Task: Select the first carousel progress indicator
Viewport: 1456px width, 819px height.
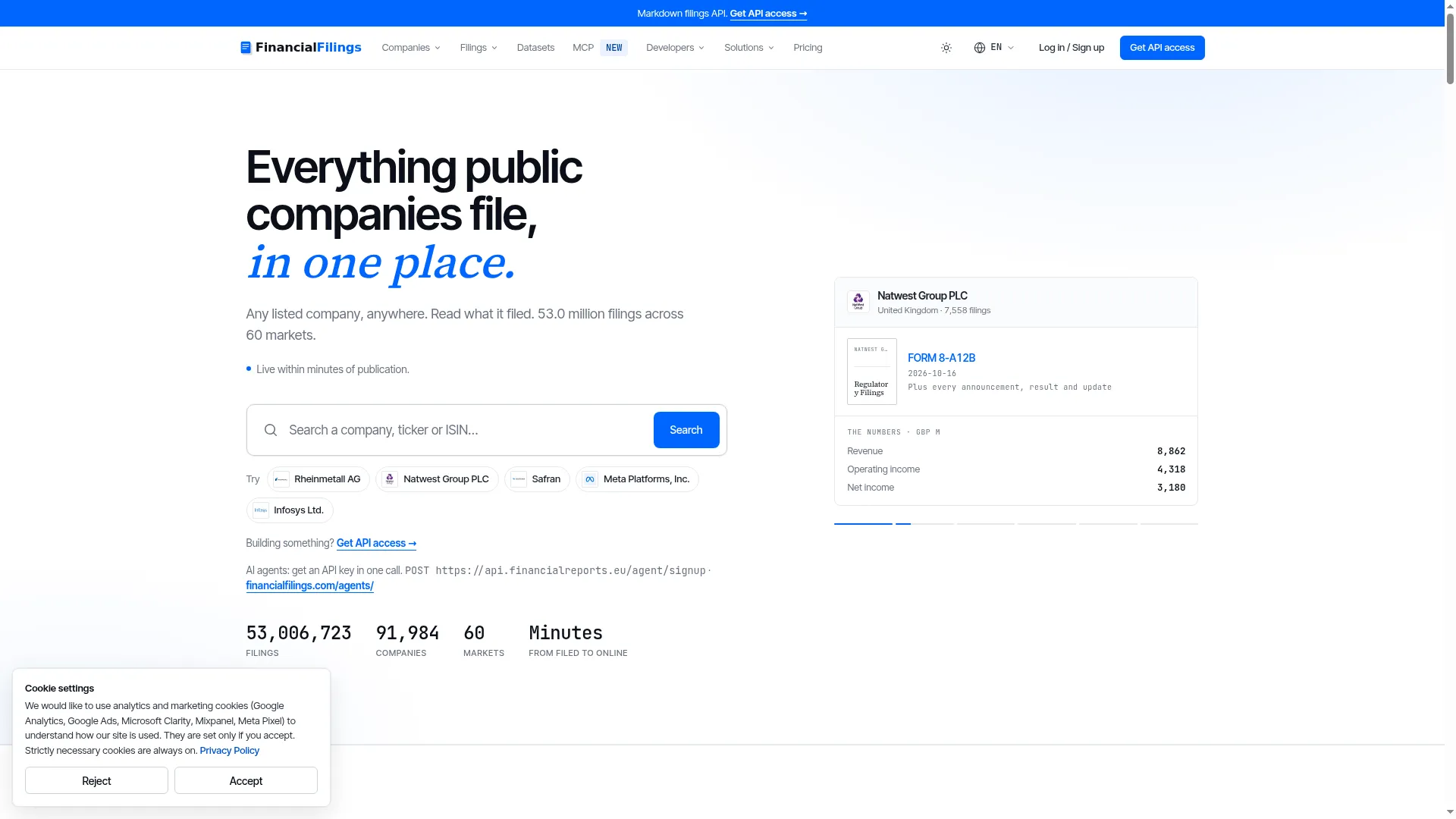Action: coord(863,523)
